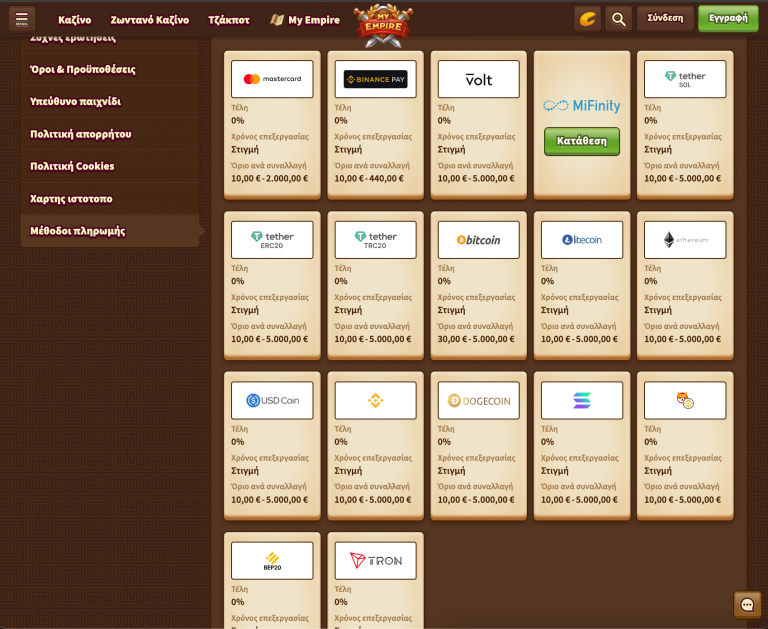Go to Ζωντανό Καζίνο section
This screenshot has height=629, width=768.
click(149, 20)
